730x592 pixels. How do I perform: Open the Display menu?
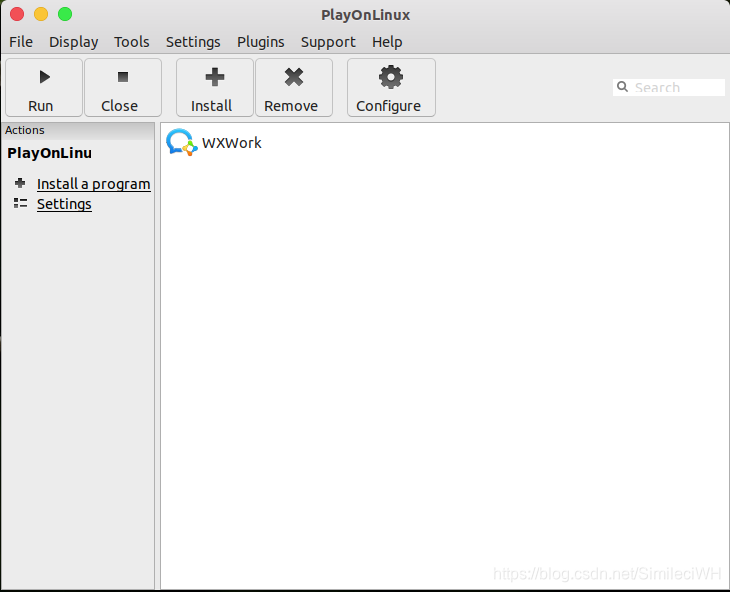pos(74,42)
